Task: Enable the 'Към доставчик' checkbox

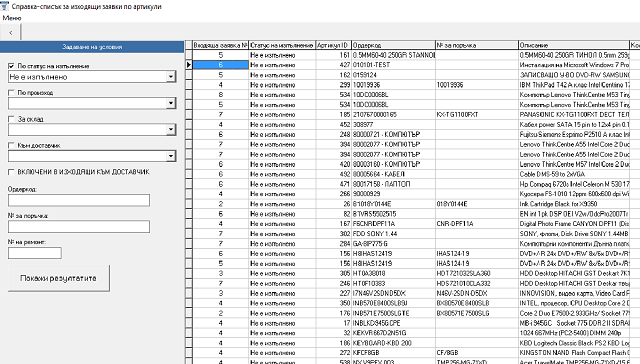Action: pyautogui.click(x=11, y=145)
